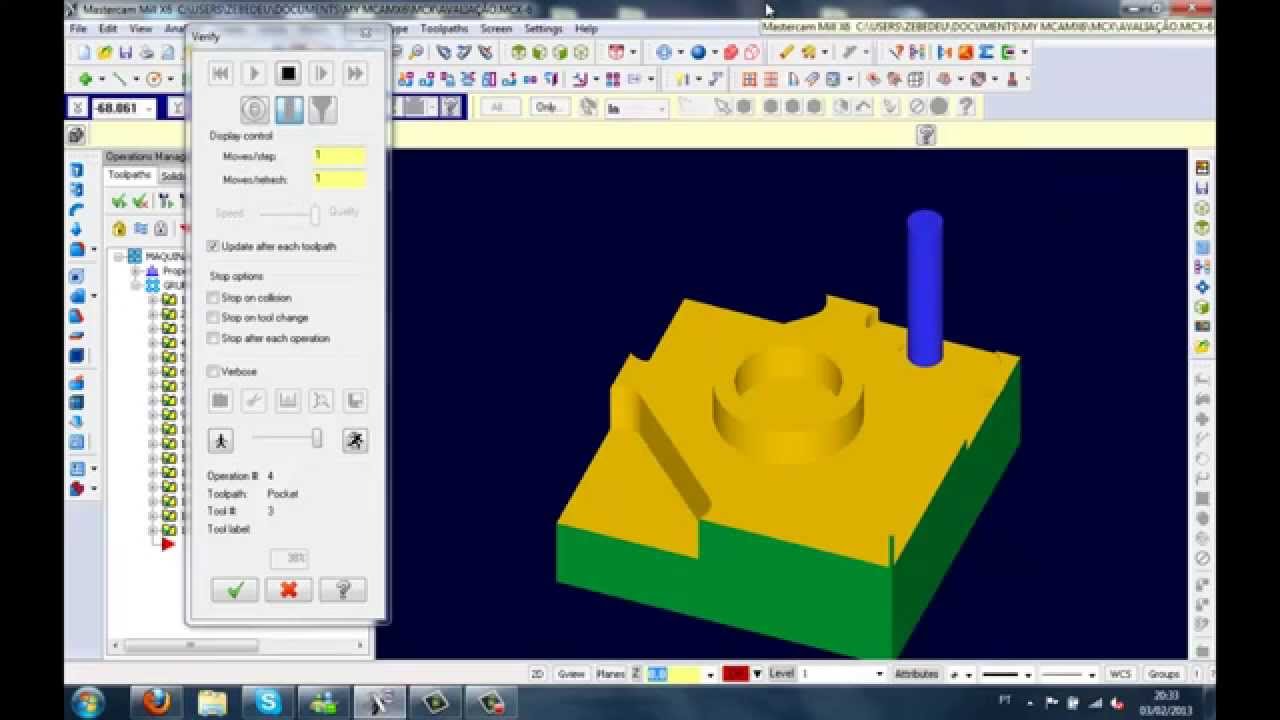Viewport: 1280px width, 720px height.
Task: Open Verify dialog help button
Action: click(x=342, y=590)
